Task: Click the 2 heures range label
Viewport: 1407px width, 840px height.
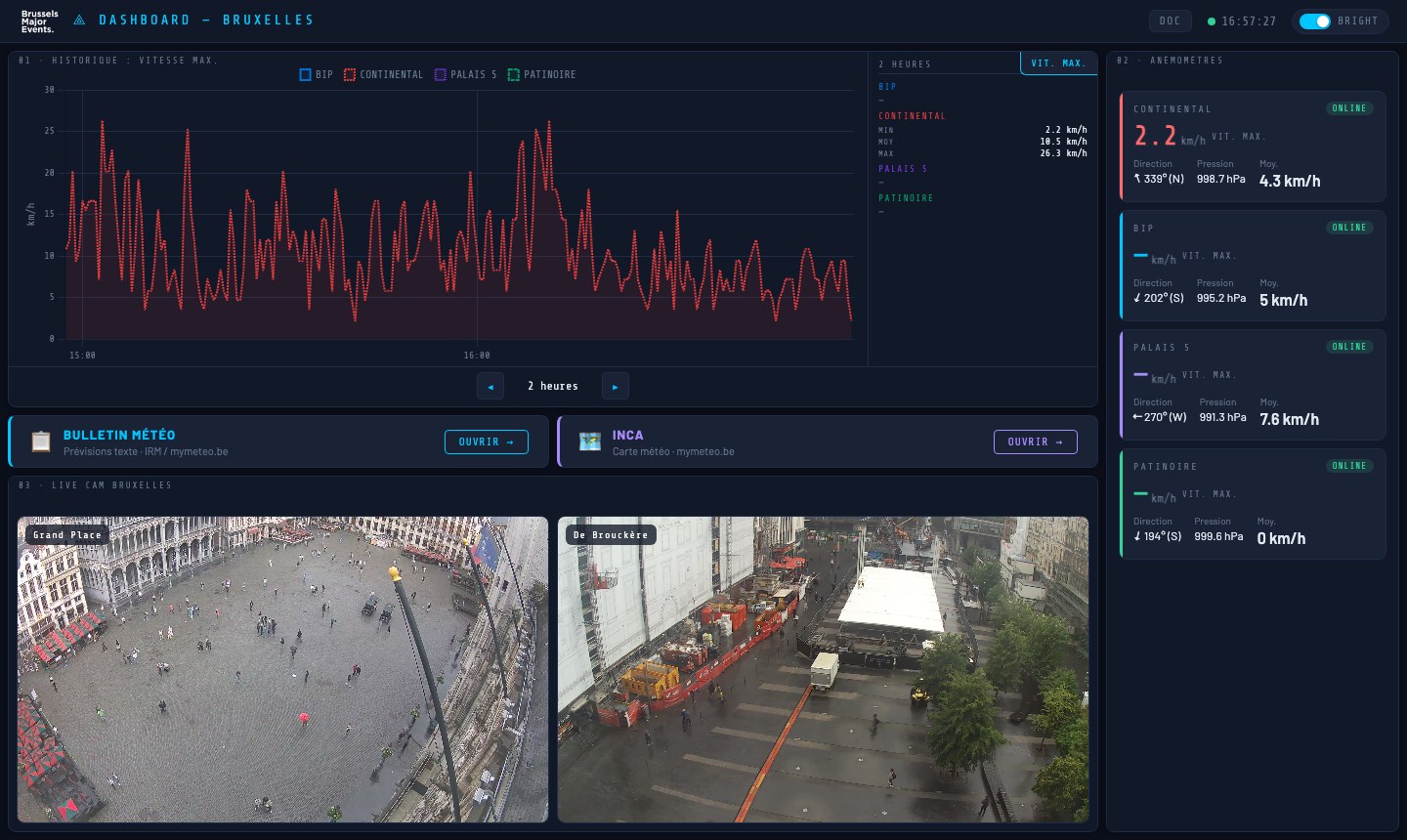Action: (x=553, y=386)
